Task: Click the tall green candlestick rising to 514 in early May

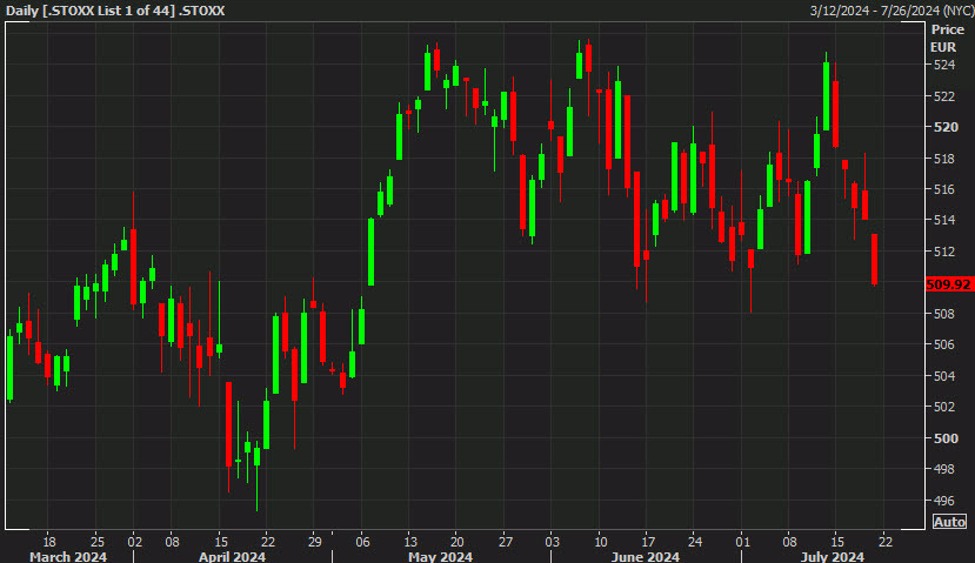Action: point(371,252)
